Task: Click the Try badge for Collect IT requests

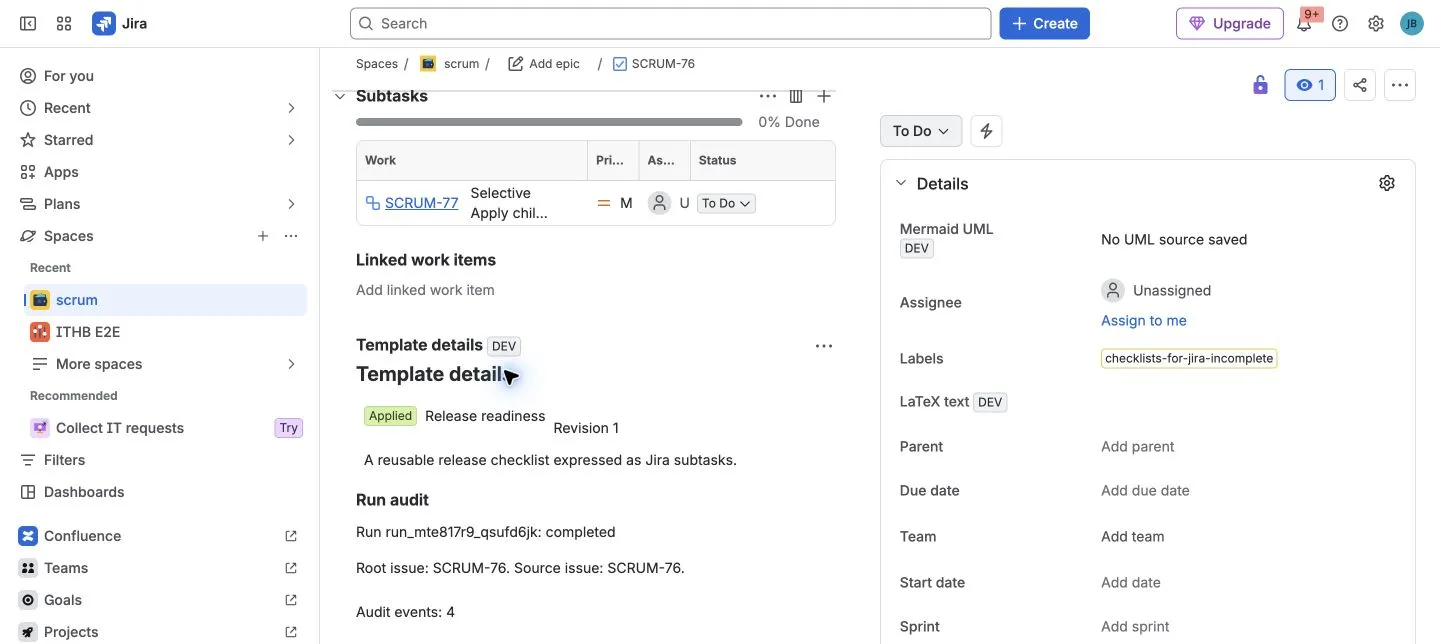Action: pyautogui.click(x=288, y=428)
